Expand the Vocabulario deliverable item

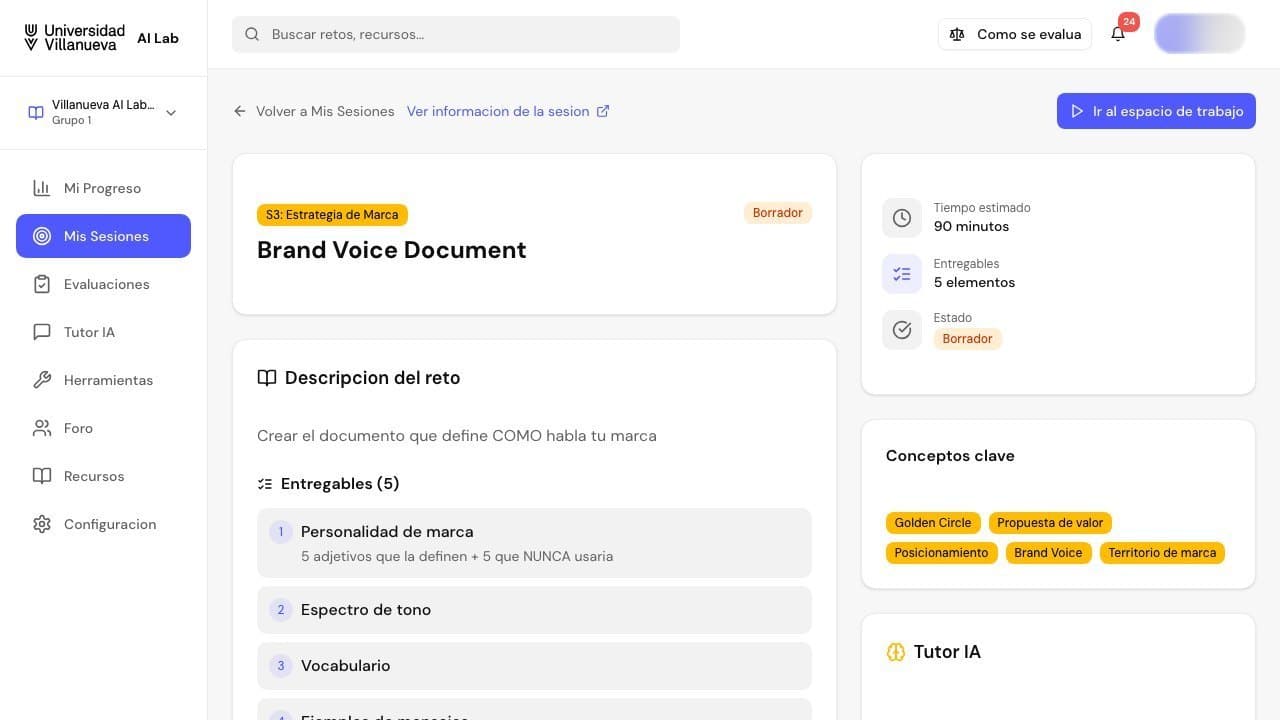[x=534, y=666]
